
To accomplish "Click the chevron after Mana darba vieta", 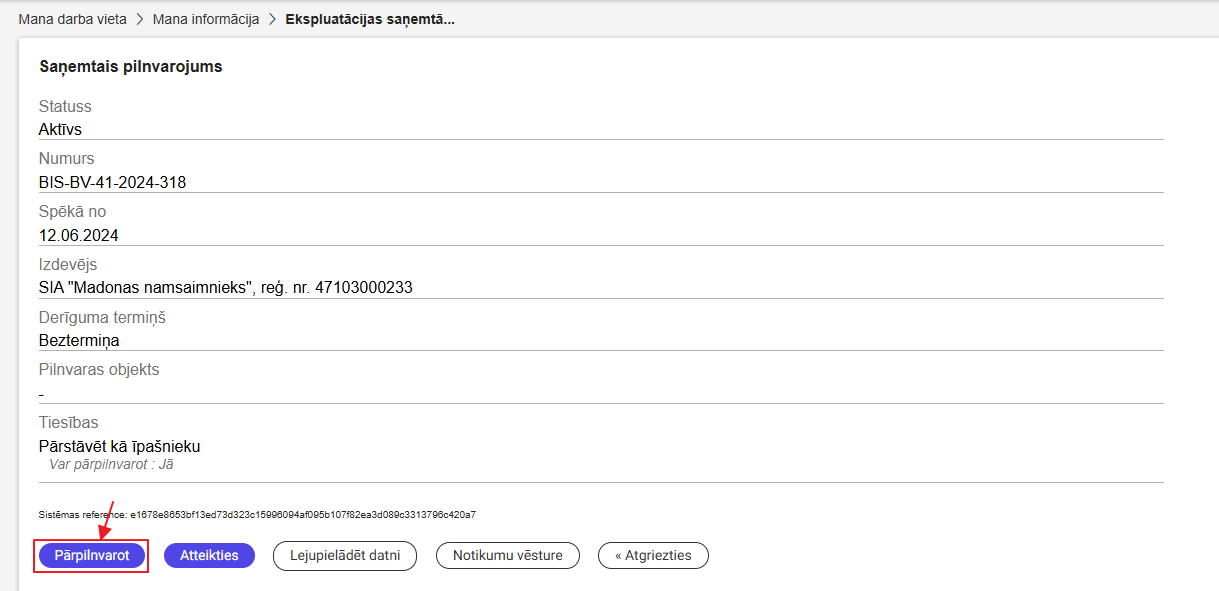I will (x=140, y=19).
